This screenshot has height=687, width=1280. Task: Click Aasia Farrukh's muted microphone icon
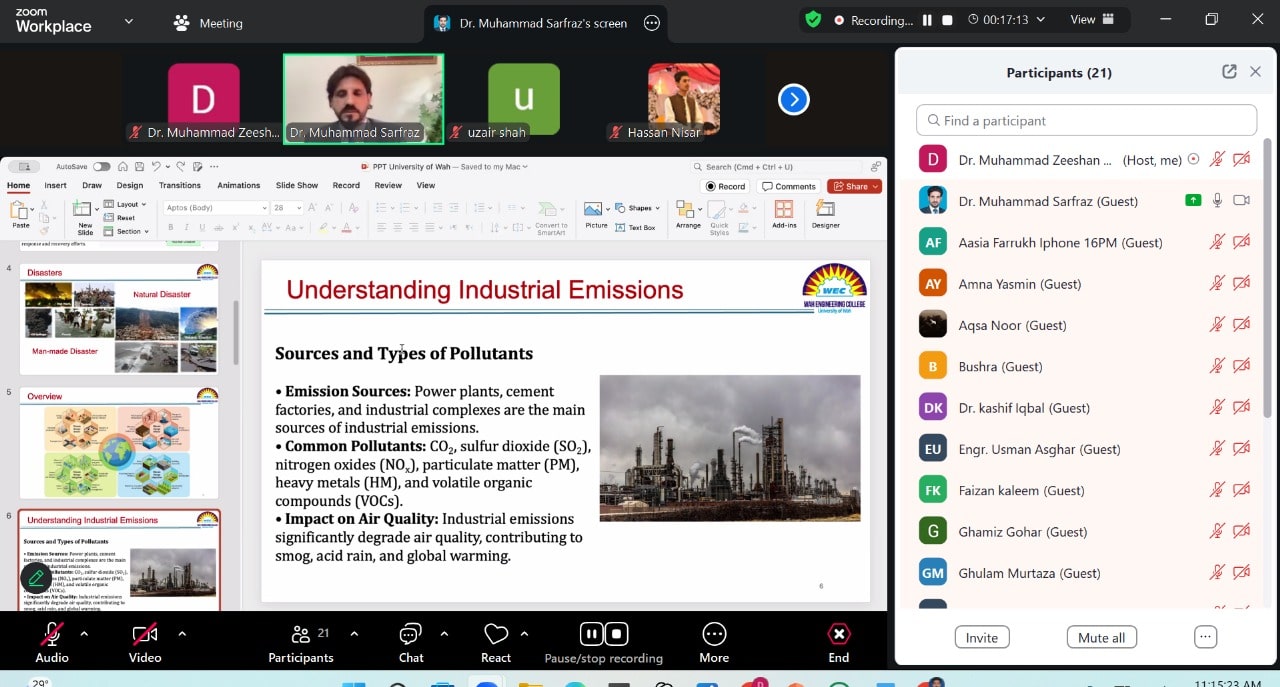[1217, 242]
